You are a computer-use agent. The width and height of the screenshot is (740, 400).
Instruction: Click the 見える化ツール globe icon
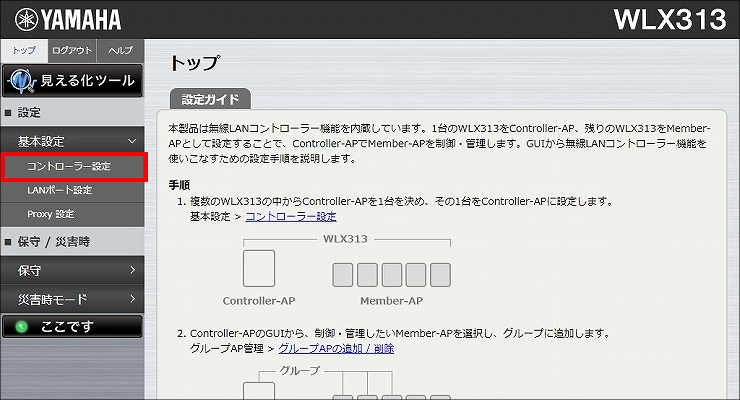click(x=21, y=81)
